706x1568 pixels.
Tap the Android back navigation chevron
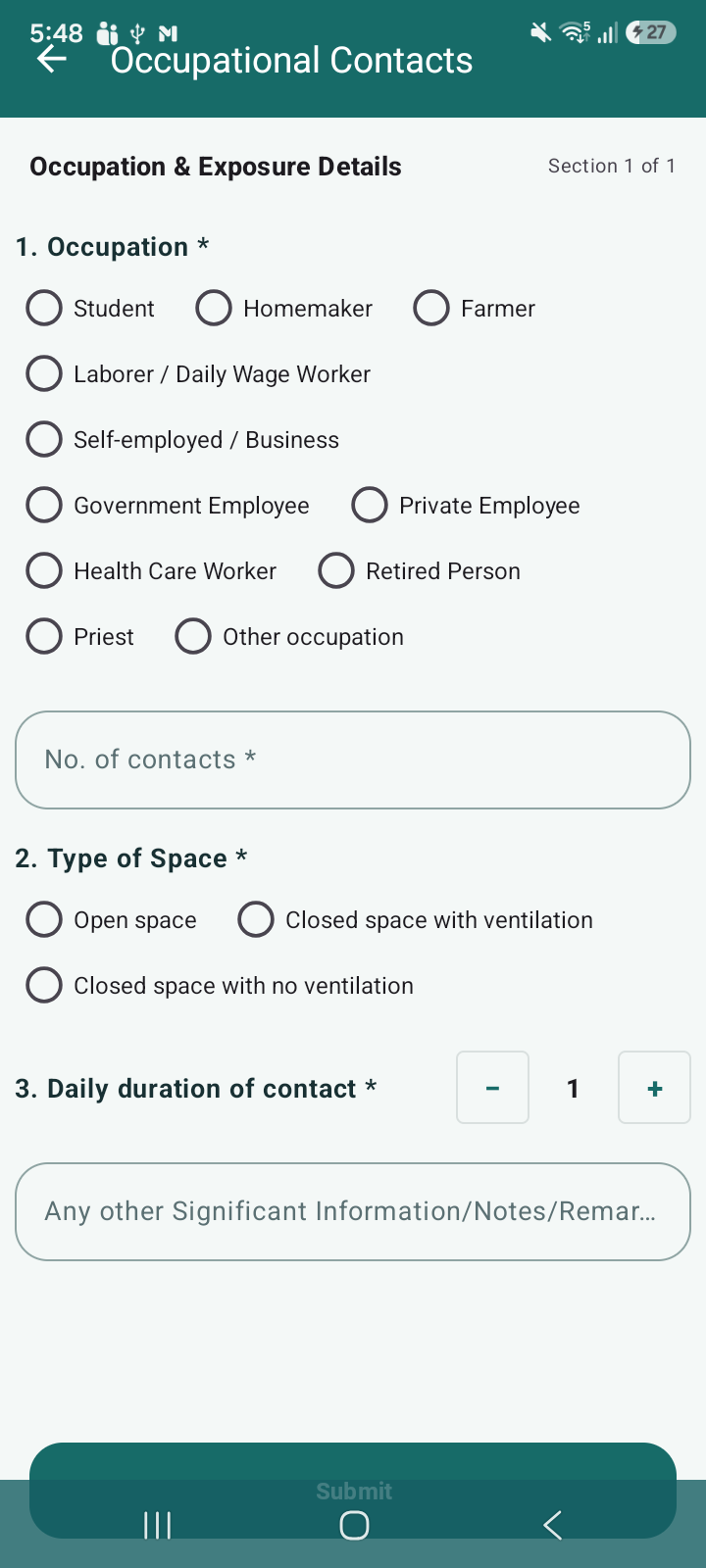coord(553,1525)
